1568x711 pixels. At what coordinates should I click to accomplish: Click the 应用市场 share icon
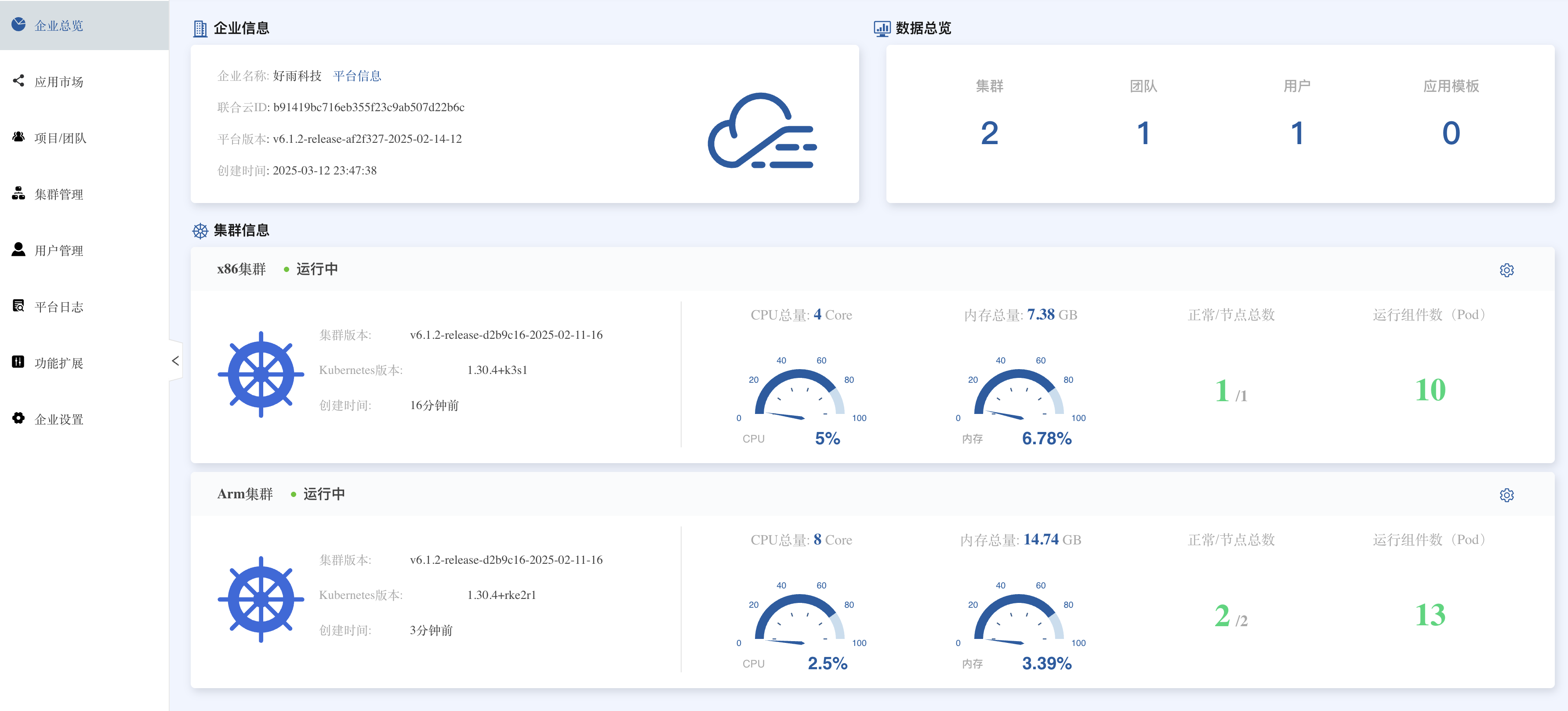(x=19, y=80)
